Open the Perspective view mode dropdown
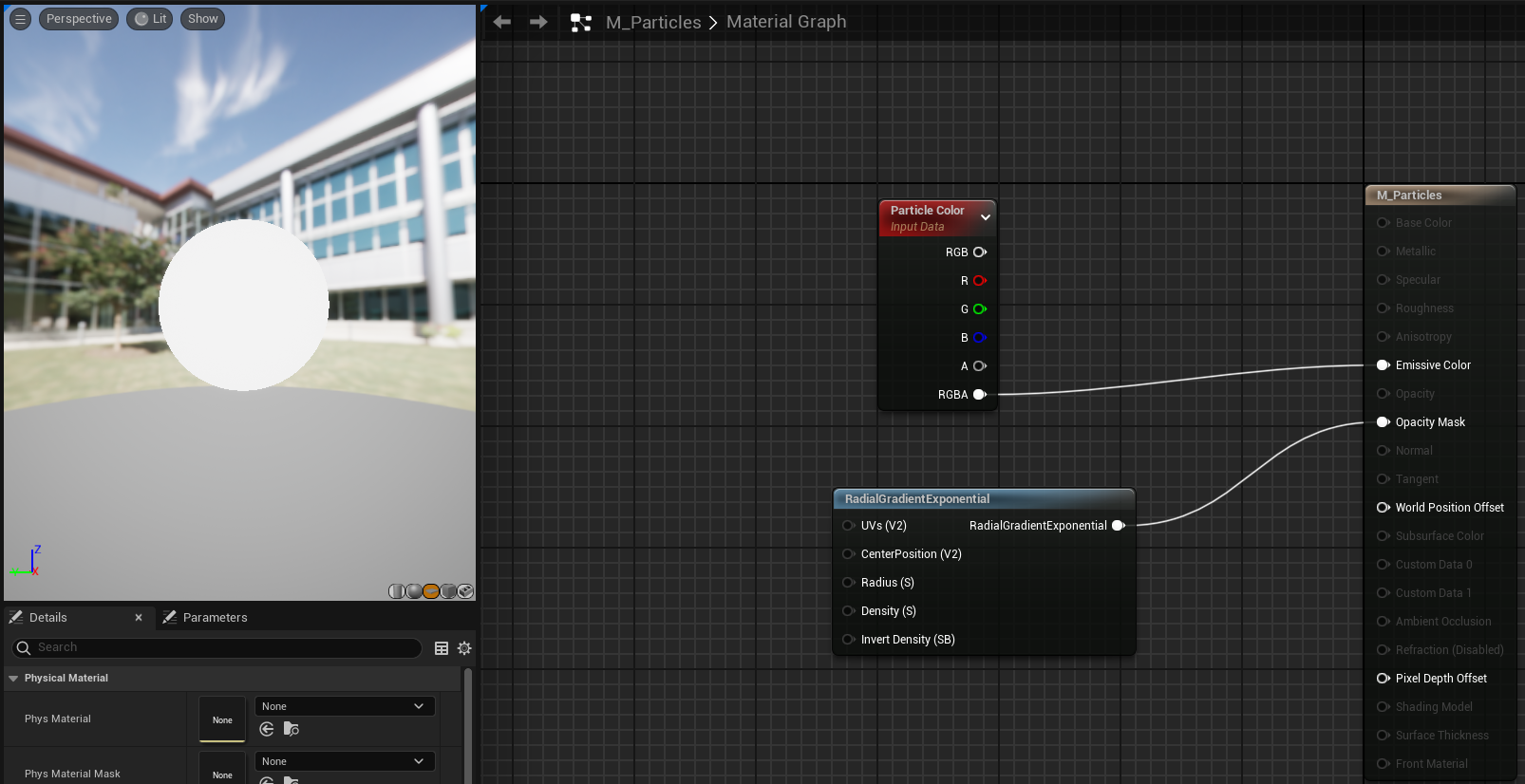Image resolution: width=1525 pixels, height=784 pixels. click(79, 19)
